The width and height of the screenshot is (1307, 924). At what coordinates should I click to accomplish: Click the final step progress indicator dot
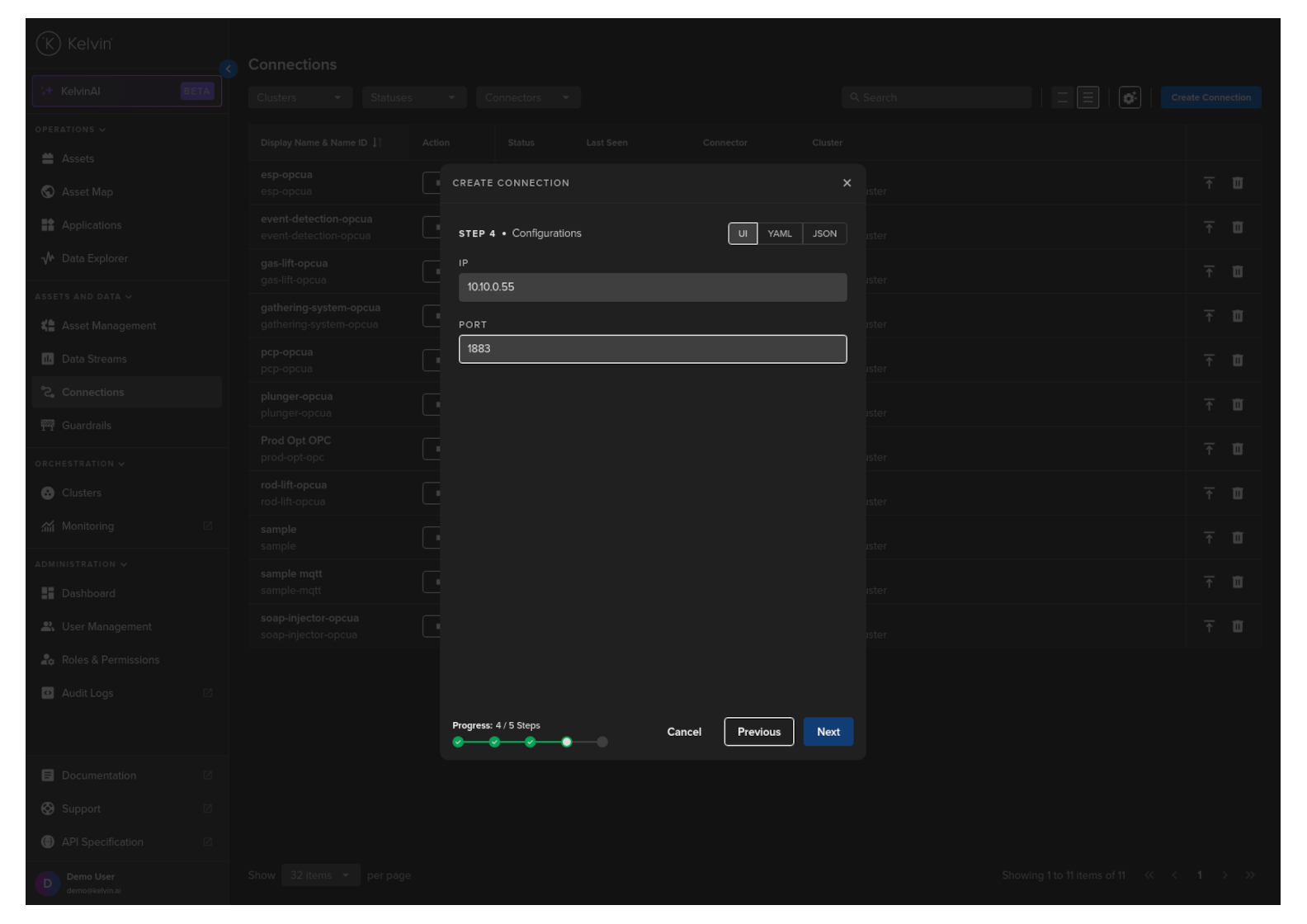[602, 742]
